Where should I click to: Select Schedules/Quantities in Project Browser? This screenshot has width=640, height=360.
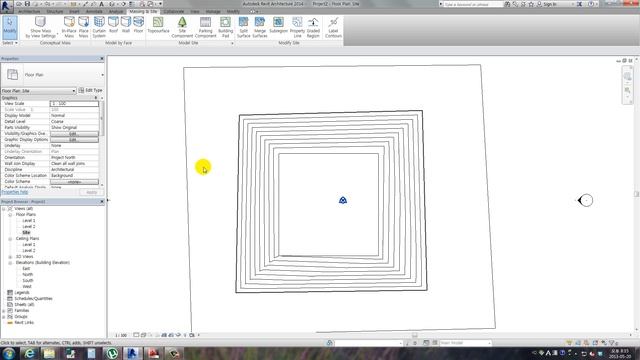coord(33,298)
